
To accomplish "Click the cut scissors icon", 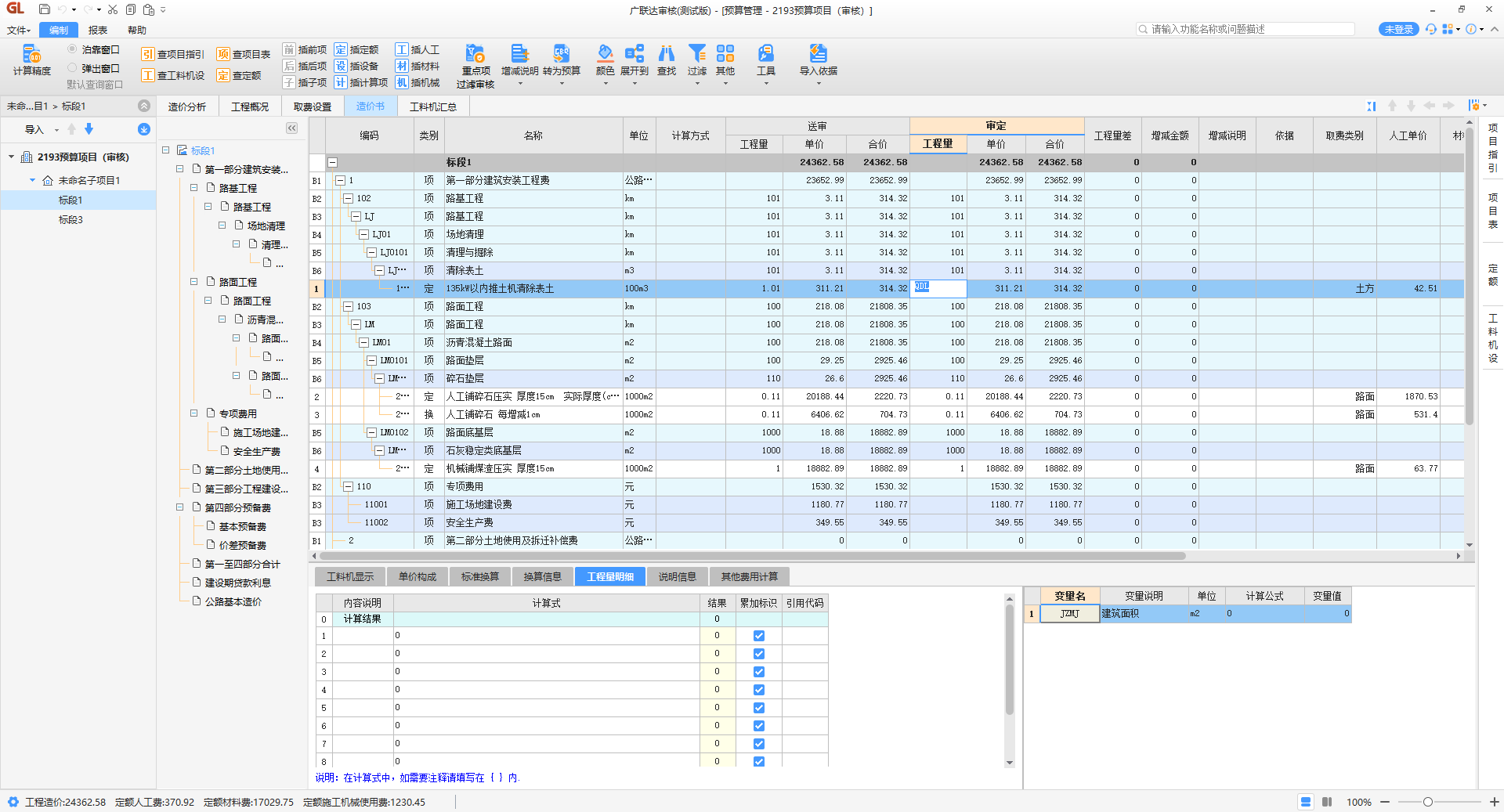I will click(113, 9).
